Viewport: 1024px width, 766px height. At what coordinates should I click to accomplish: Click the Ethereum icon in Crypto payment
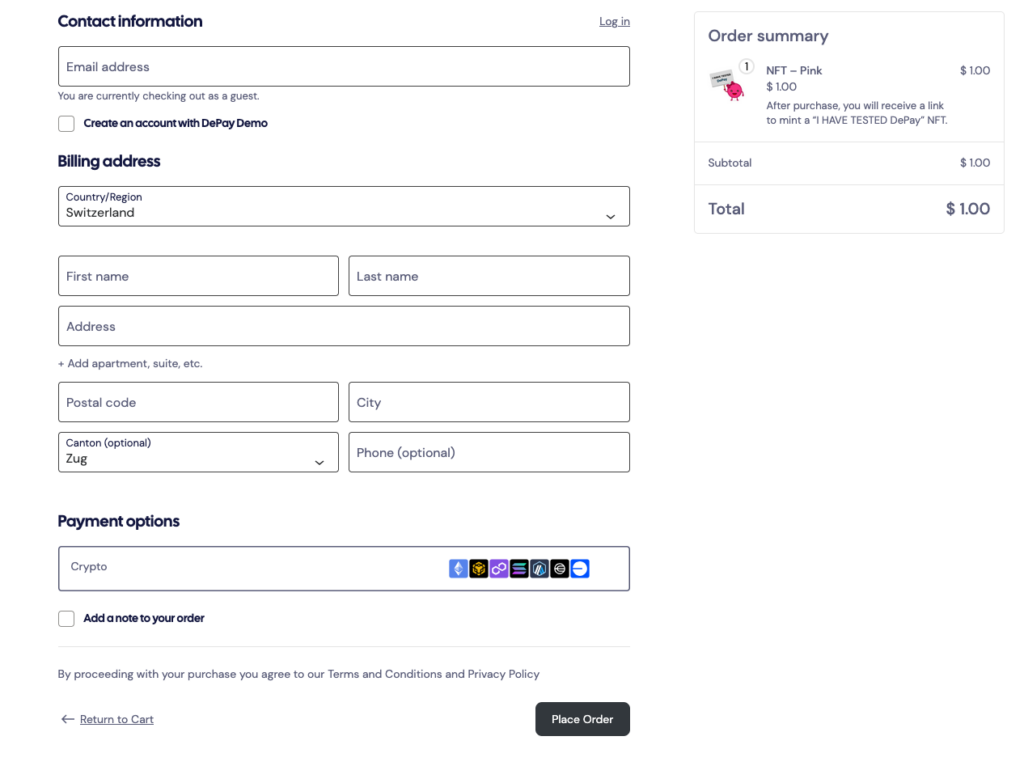pyautogui.click(x=458, y=569)
